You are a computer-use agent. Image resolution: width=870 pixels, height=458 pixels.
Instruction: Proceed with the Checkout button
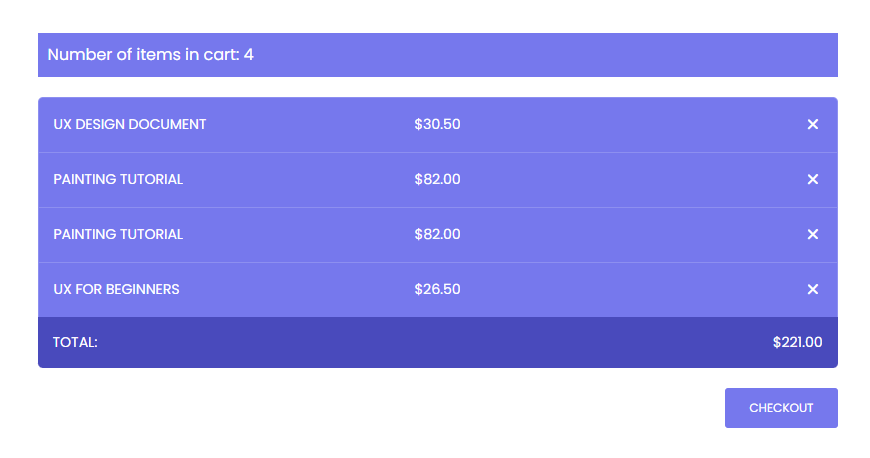click(x=780, y=408)
